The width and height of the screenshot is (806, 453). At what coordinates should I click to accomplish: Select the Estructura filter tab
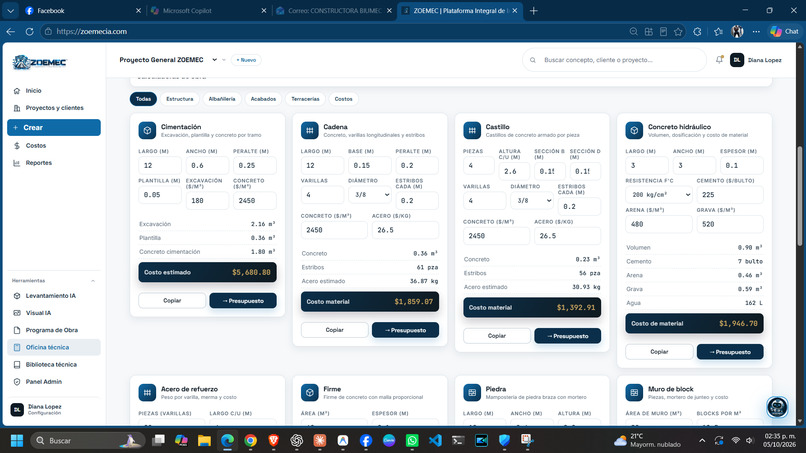pos(179,99)
